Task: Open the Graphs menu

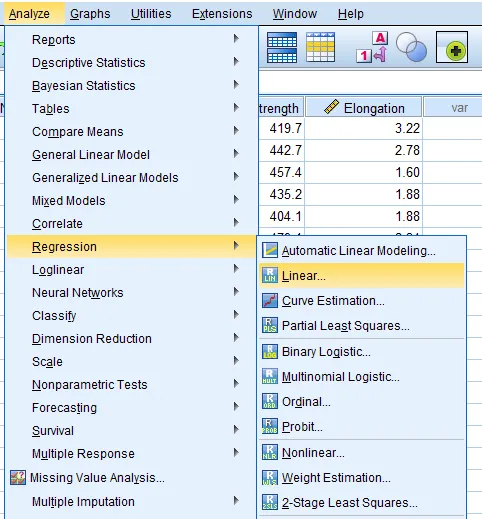Action: click(x=90, y=14)
